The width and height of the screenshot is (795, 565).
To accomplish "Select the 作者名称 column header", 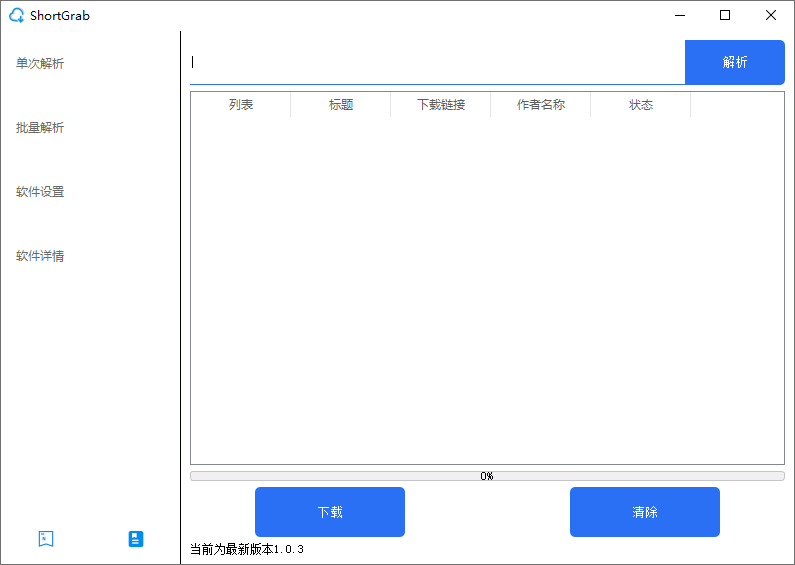I will [x=541, y=105].
